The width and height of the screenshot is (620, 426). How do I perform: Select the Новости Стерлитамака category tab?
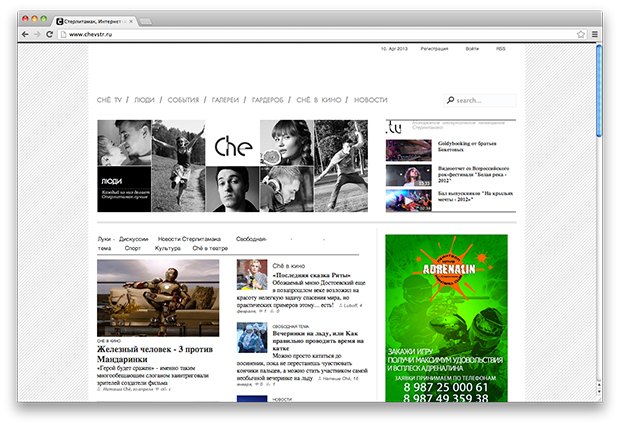tap(190, 240)
